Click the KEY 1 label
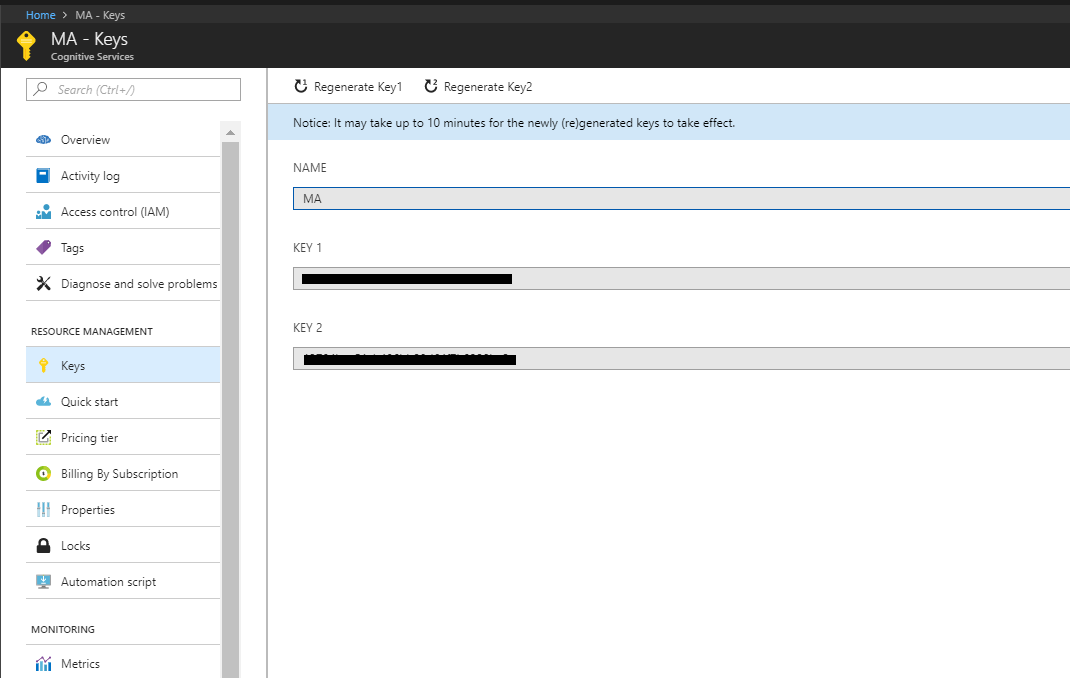 tap(307, 248)
